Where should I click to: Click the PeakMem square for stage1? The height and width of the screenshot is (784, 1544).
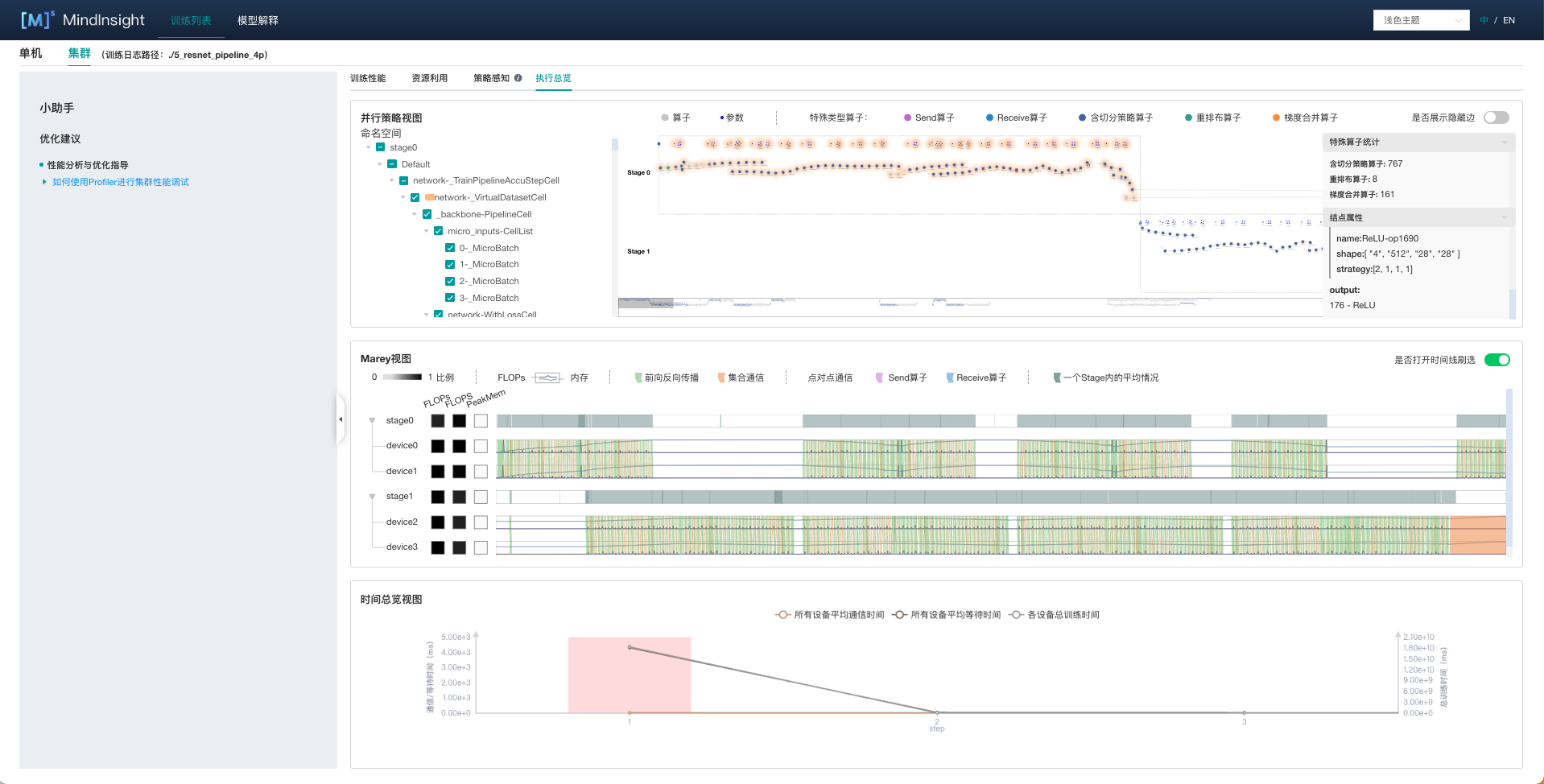481,497
